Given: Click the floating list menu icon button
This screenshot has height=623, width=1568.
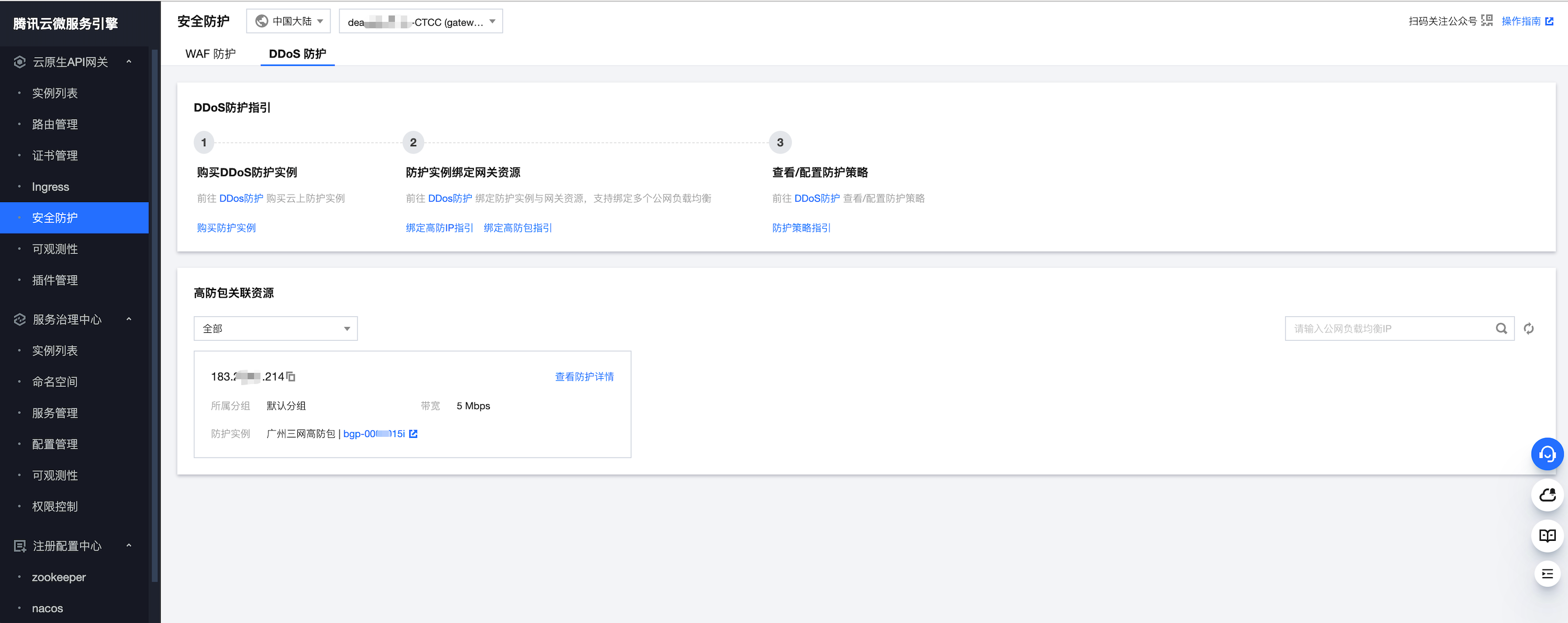Looking at the screenshot, I should tap(1547, 574).
